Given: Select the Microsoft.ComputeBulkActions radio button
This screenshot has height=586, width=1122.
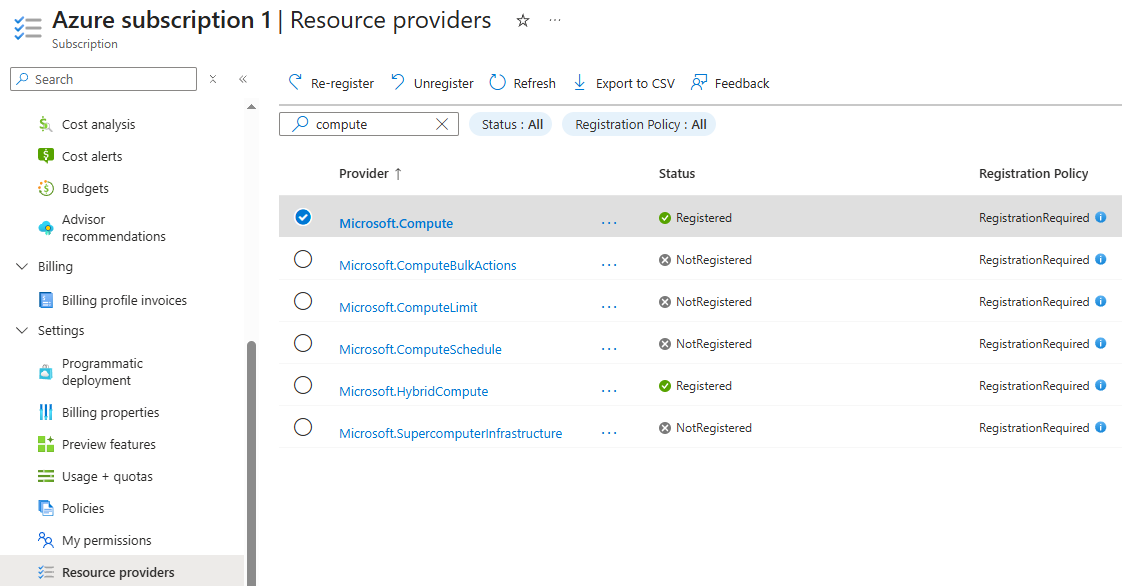Looking at the screenshot, I should (x=303, y=259).
